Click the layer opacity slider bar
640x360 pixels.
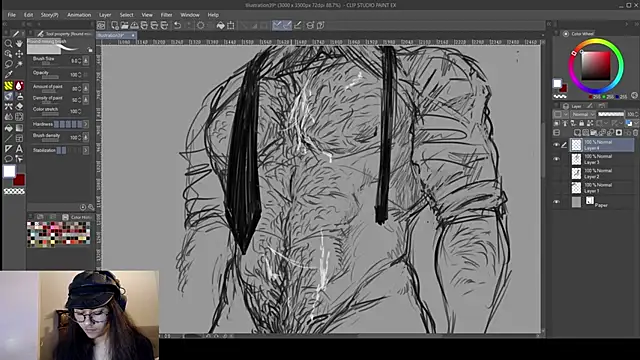[611, 114]
